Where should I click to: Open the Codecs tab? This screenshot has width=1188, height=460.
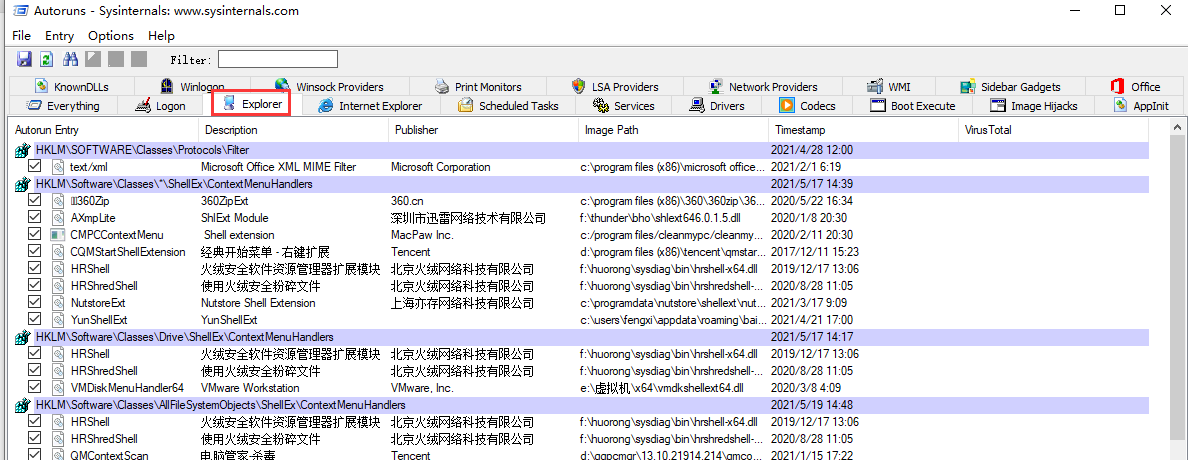coord(808,105)
